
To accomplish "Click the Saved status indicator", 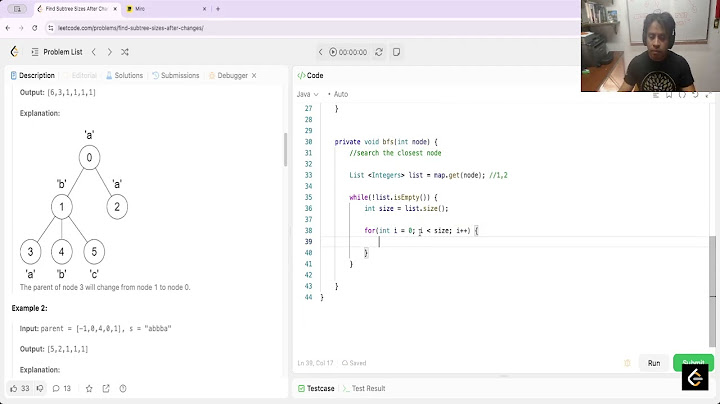I will [354, 363].
